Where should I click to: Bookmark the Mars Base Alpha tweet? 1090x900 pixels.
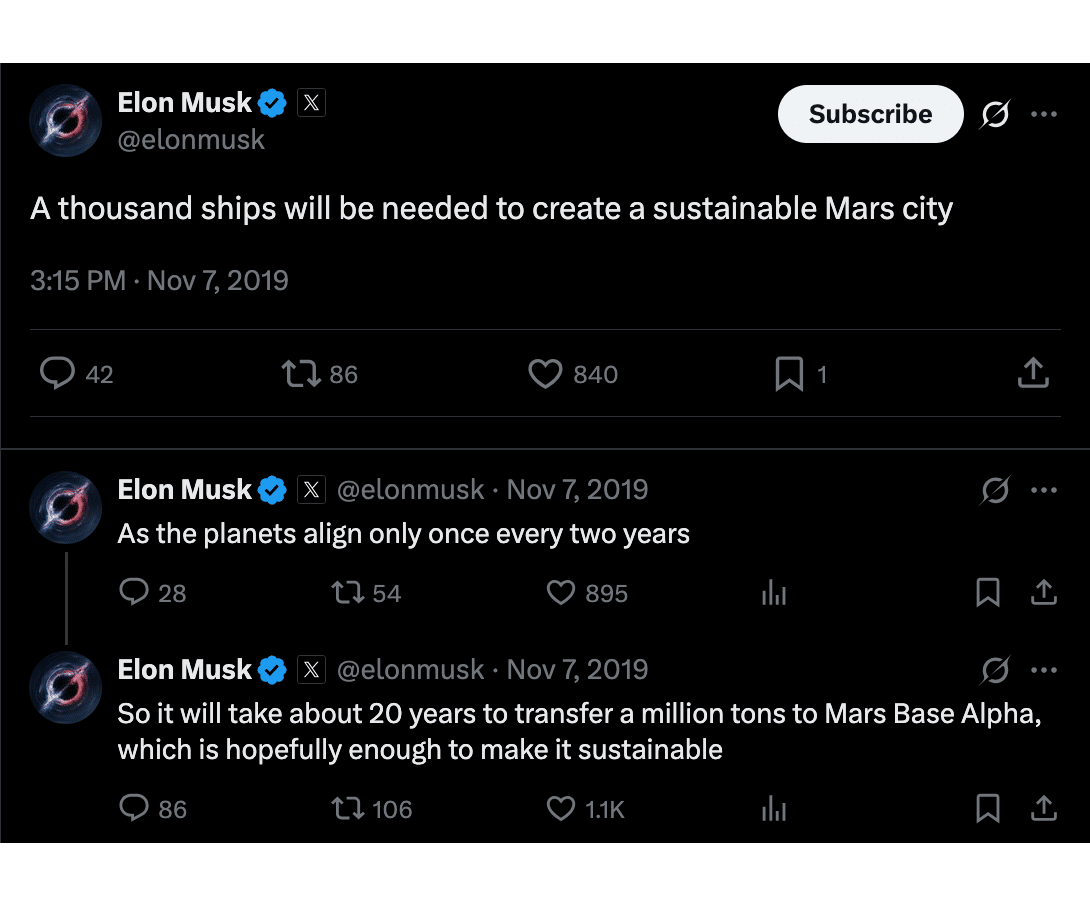pyautogui.click(x=988, y=808)
